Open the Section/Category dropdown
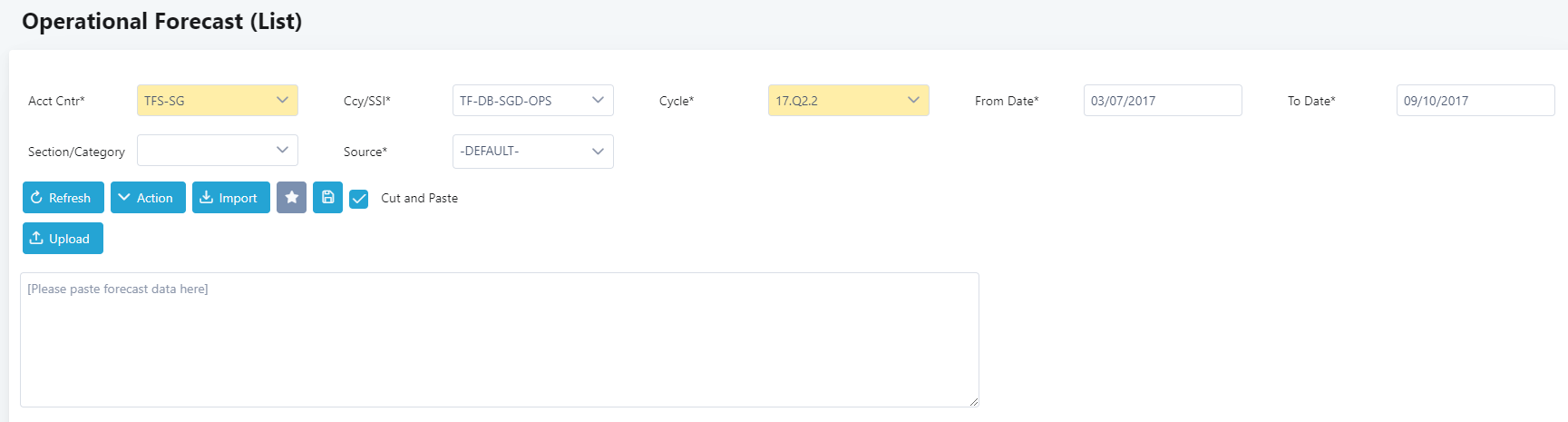 [218, 151]
